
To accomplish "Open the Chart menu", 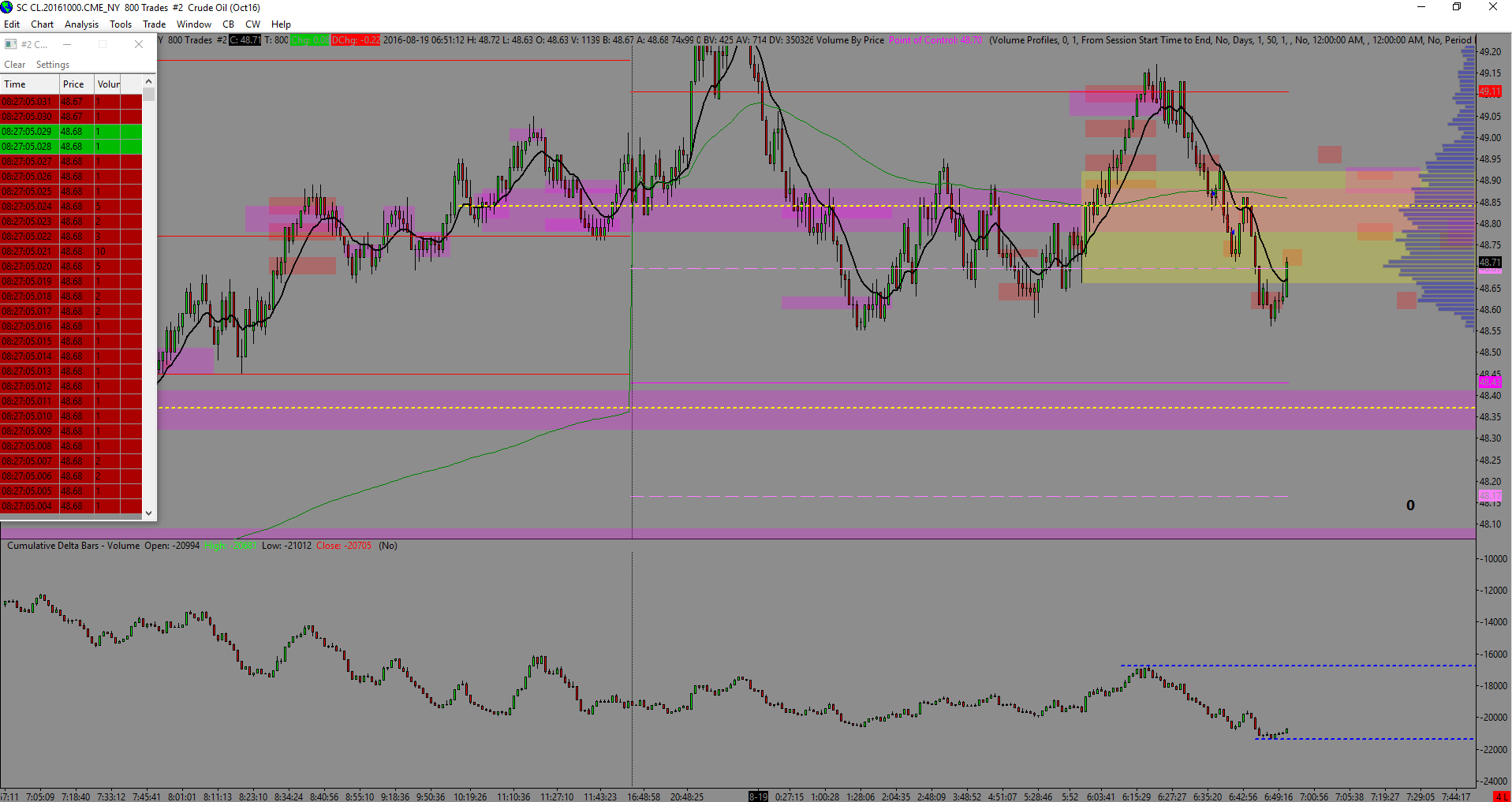I will click(x=43, y=24).
